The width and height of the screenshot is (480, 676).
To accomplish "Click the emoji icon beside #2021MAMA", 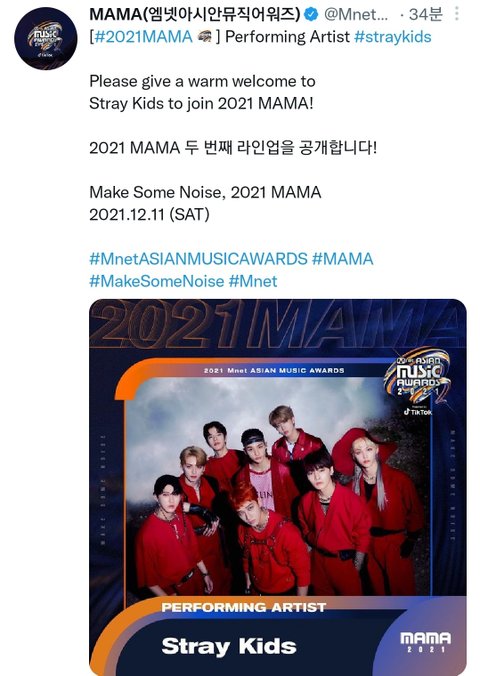I will 205,37.
